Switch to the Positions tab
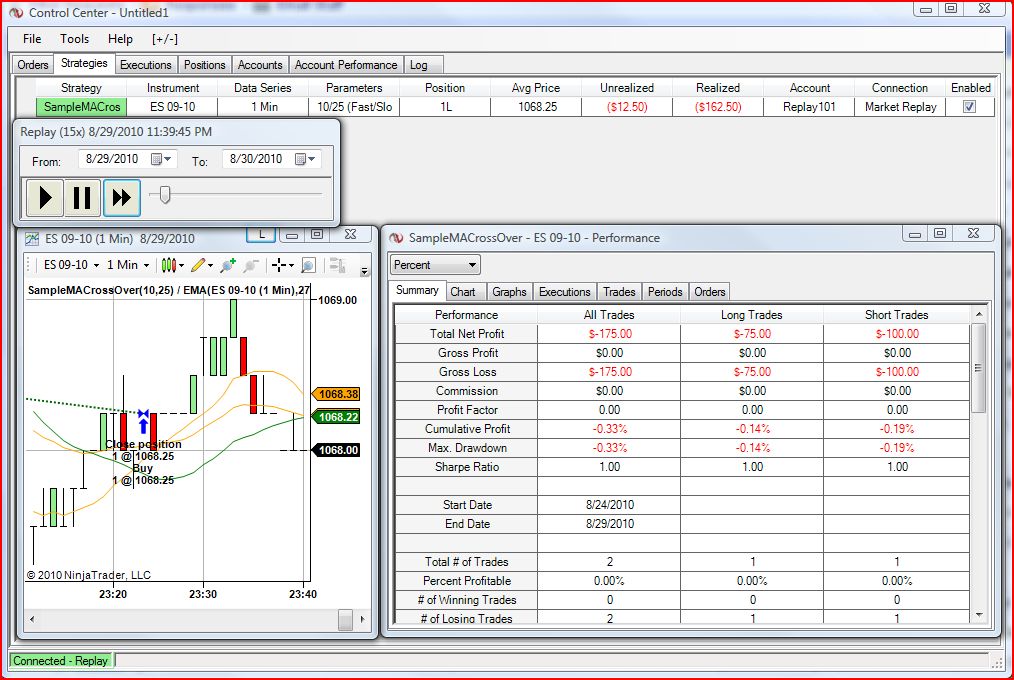This screenshot has width=1014, height=680. [x=204, y=65]
